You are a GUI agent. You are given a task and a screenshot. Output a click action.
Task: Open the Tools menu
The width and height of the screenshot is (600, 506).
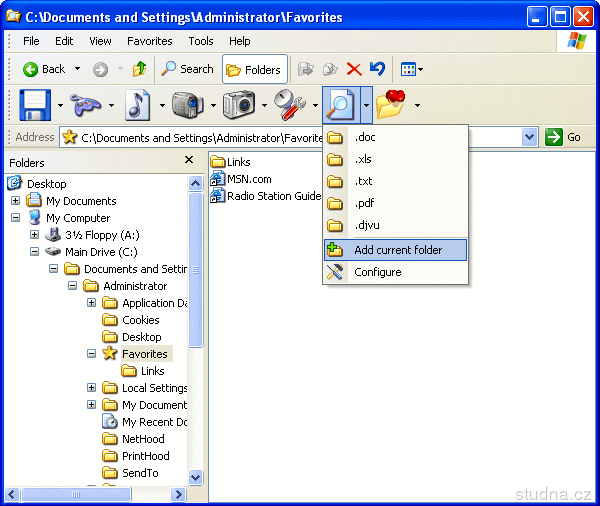tap(201, 41)
